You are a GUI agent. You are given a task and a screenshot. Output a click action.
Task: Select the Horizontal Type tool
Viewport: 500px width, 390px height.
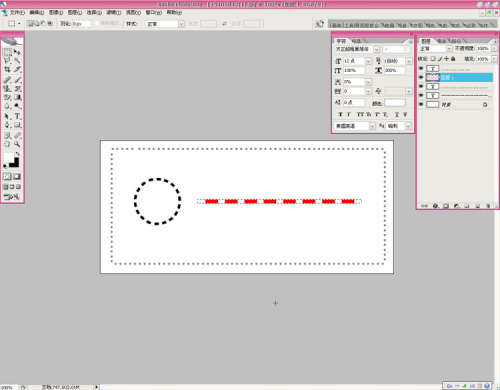coord(17,116)
